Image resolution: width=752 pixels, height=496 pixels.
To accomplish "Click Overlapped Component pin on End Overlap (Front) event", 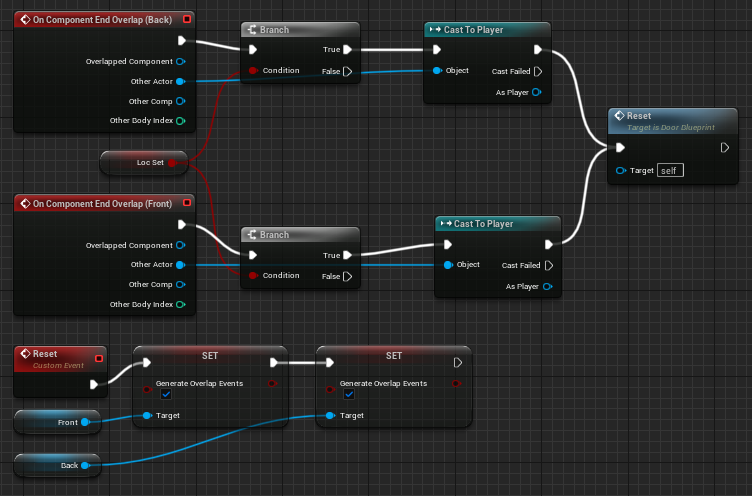I will click(180, 245).
